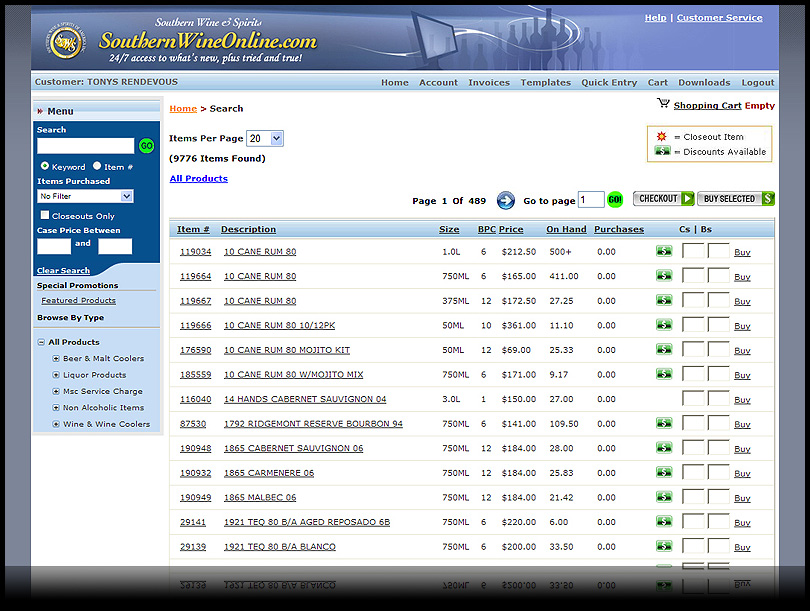This screenshot has width=810, height=611.
Task: Click the second Case Price field after 'and'
Action: click(115, 246)
